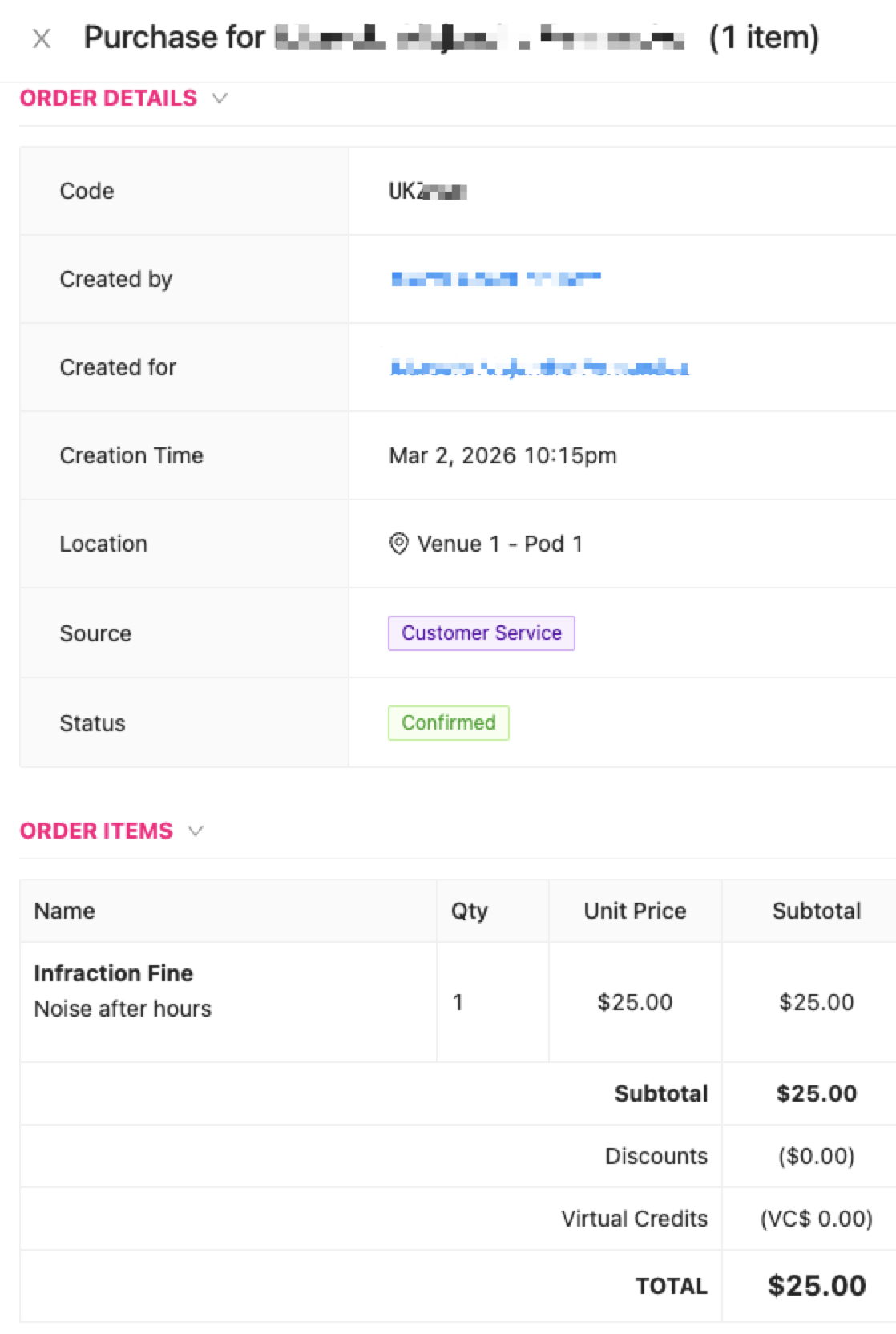This screenshot has width=896, height=1334.
Task: Close the purchase panel with X icon
Action: 42,38
